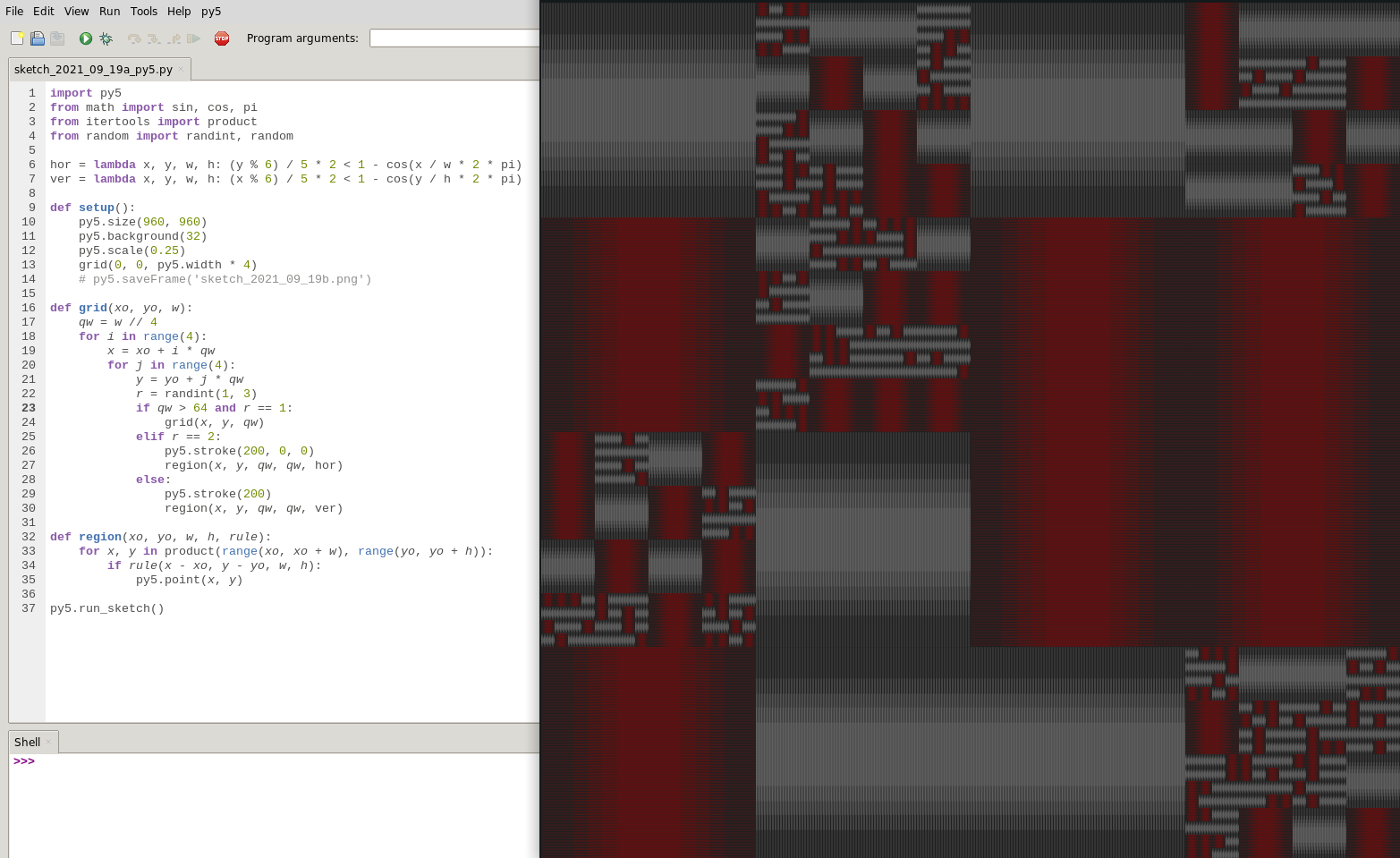The height and width of the screenshot is (858, 1400).
Task: Open the Run menu
Action: coord(109,12)
